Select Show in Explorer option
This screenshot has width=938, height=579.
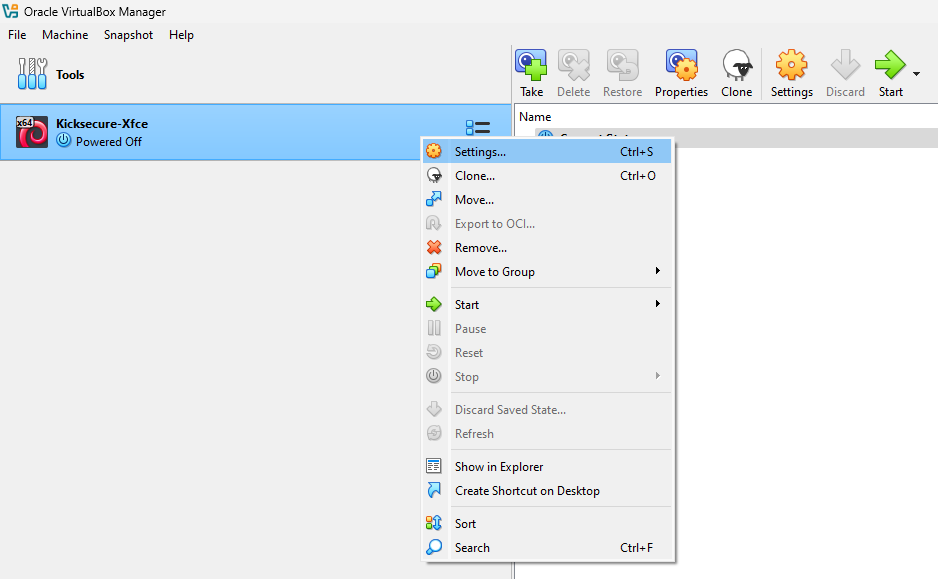499,467
